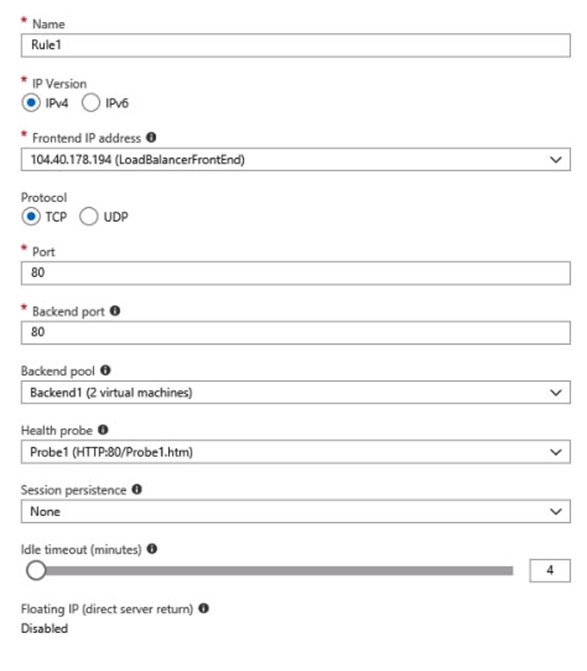Show info icon beside Backend port

pos(115,311)
